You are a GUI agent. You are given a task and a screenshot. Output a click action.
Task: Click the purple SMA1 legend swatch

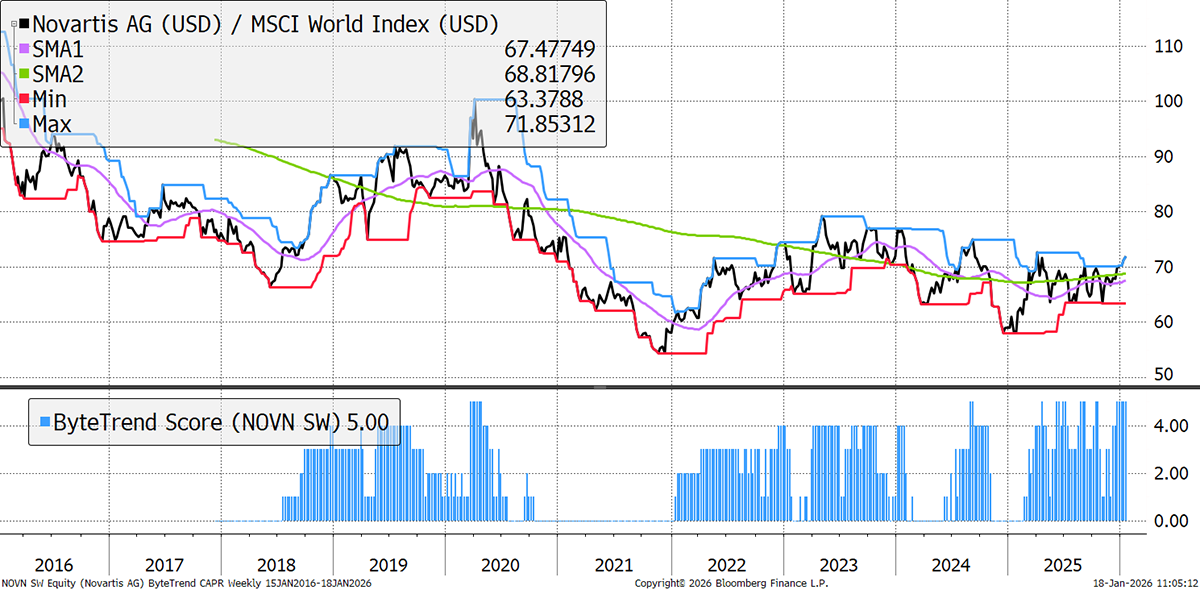tap(25, 49)
